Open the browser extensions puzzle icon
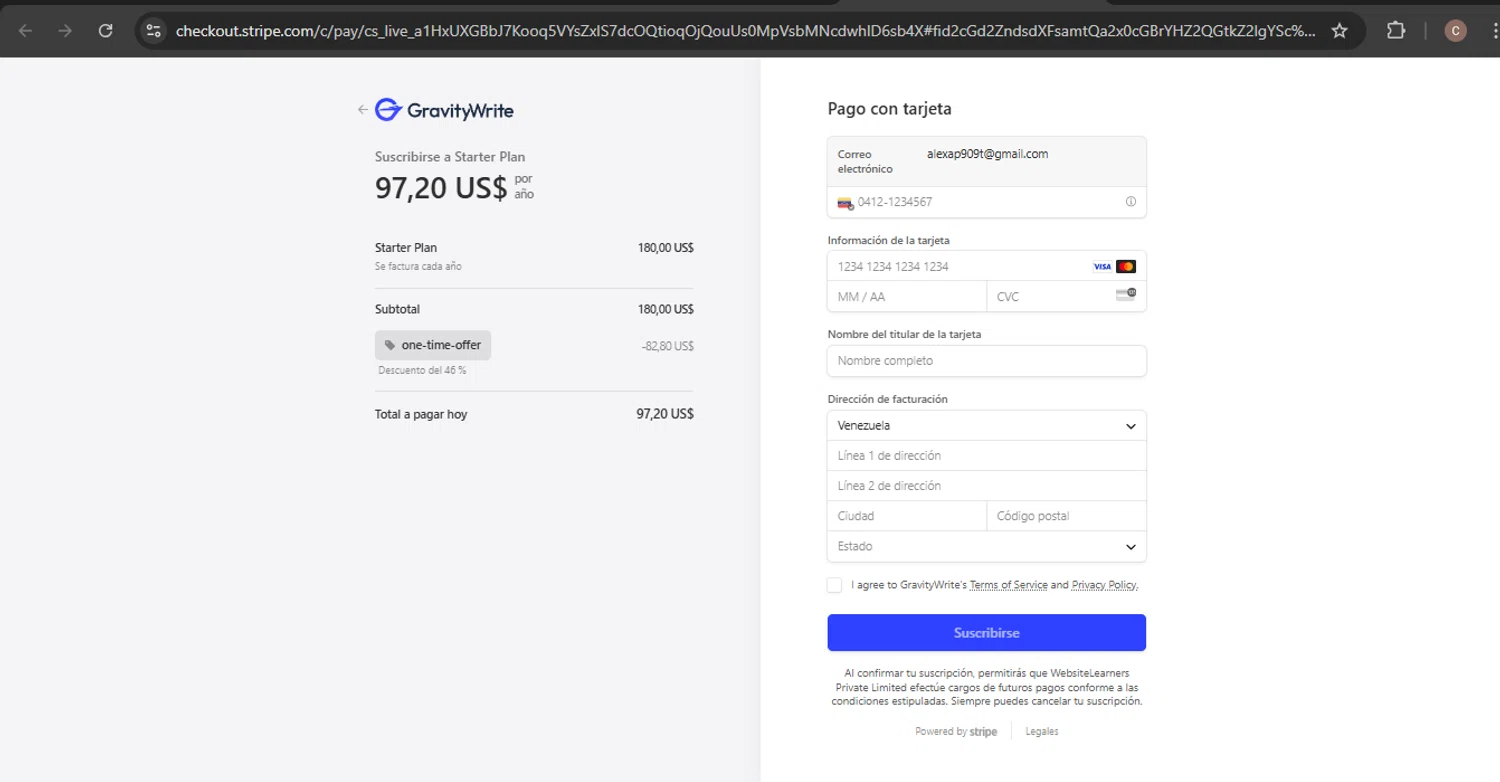The image size is (1500, 782). 1396,31
